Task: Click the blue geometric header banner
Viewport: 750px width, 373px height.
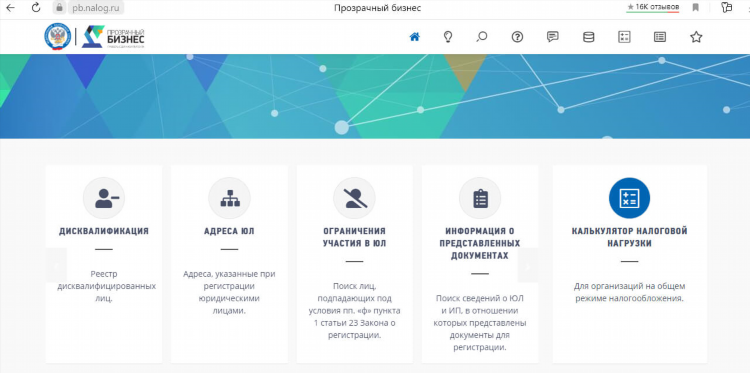Action: 375,96
